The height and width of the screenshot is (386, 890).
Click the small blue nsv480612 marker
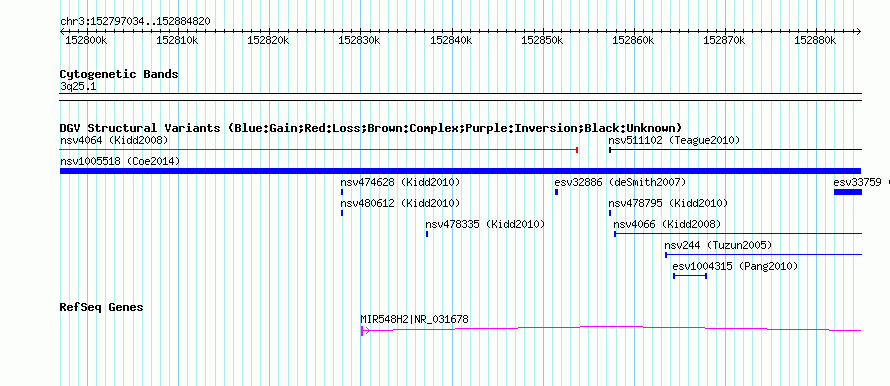tap(342, 213)
